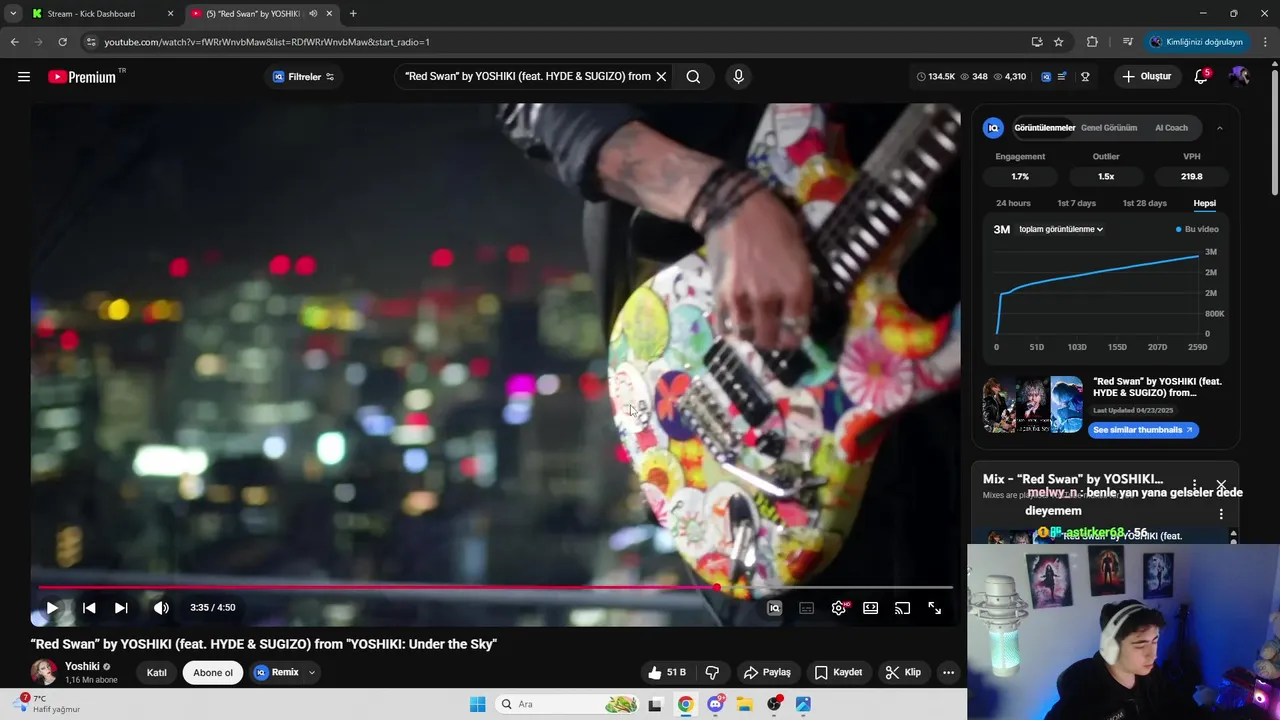Go back in browser history
The width and height of the screenshot is (1280, 720).
coord(15,42)
